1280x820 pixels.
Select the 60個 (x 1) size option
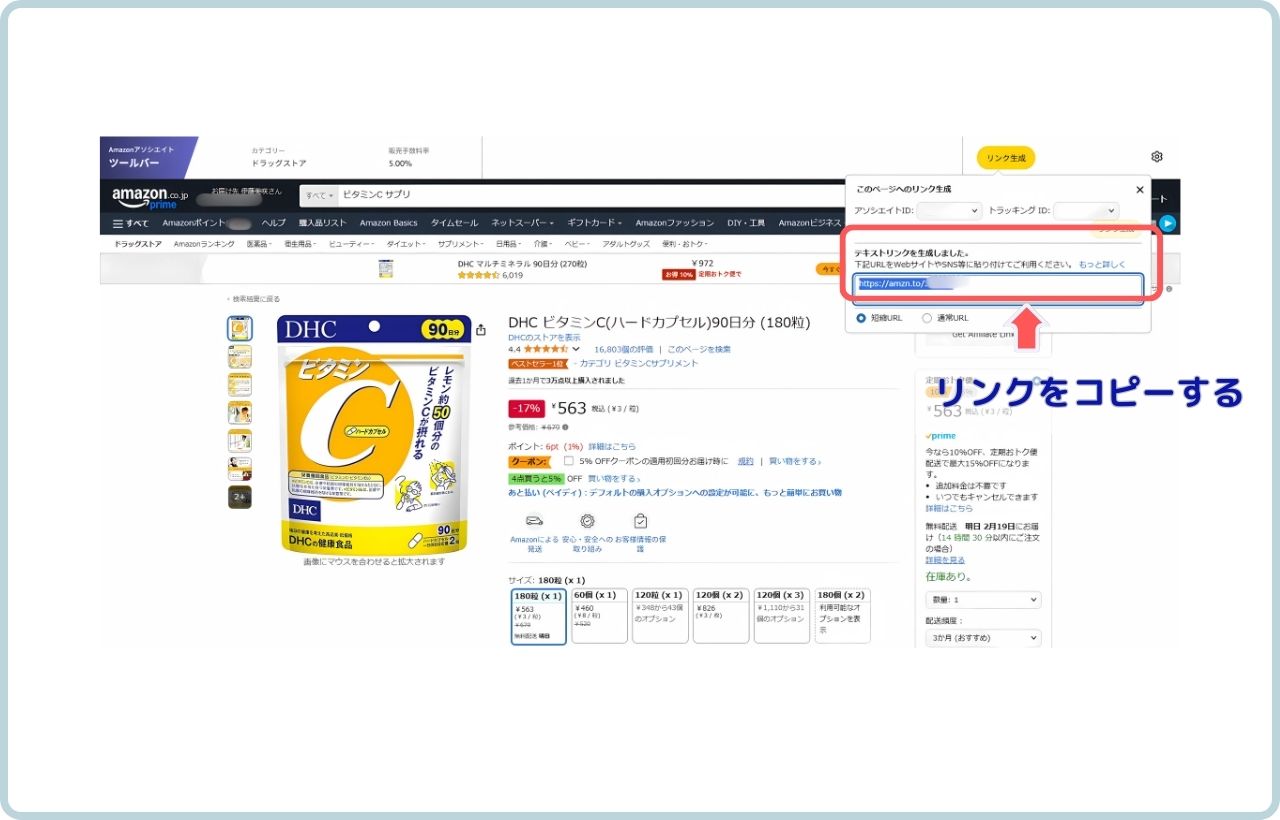(599, 616)
